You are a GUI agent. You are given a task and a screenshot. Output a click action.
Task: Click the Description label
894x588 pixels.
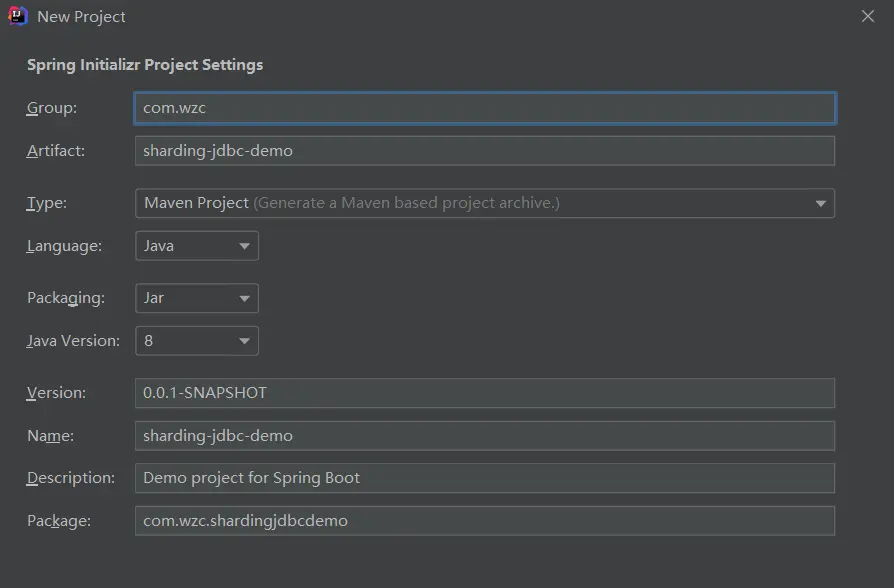71,478
